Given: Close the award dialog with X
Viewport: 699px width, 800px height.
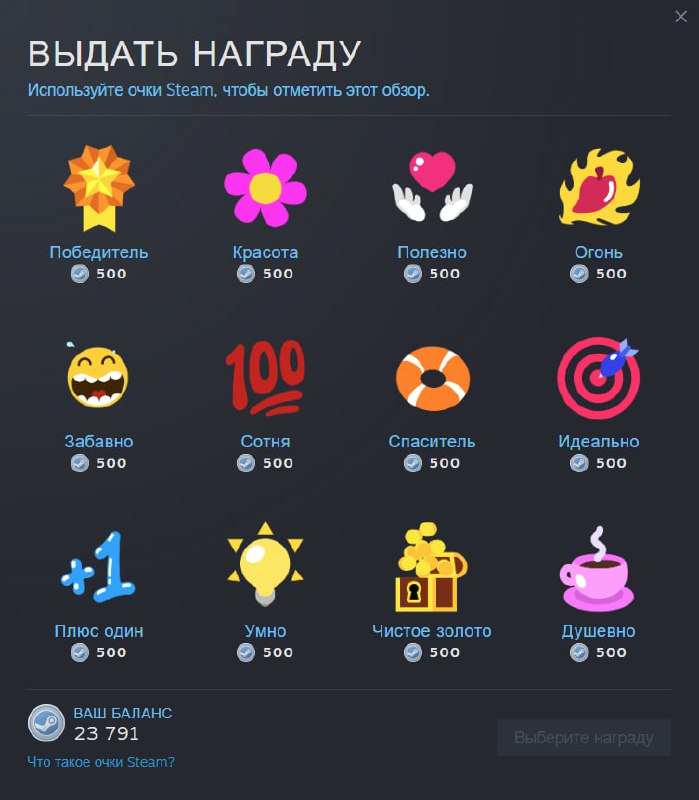Looking at the screenshot, I should 681,17.
